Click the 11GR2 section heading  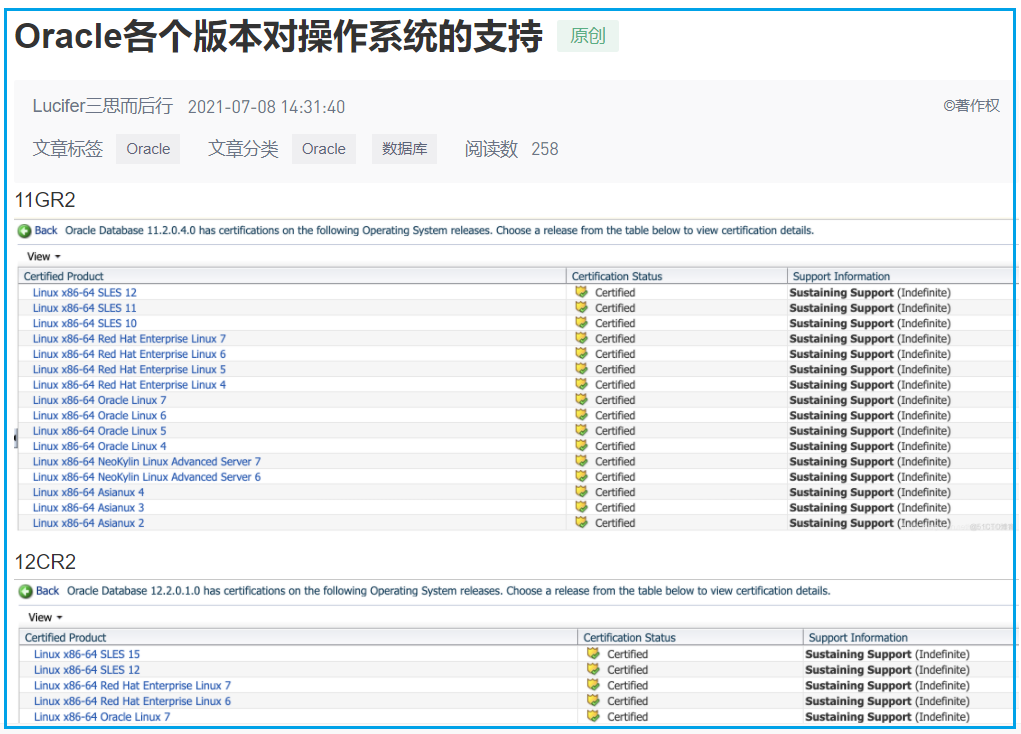click(45, 199)
